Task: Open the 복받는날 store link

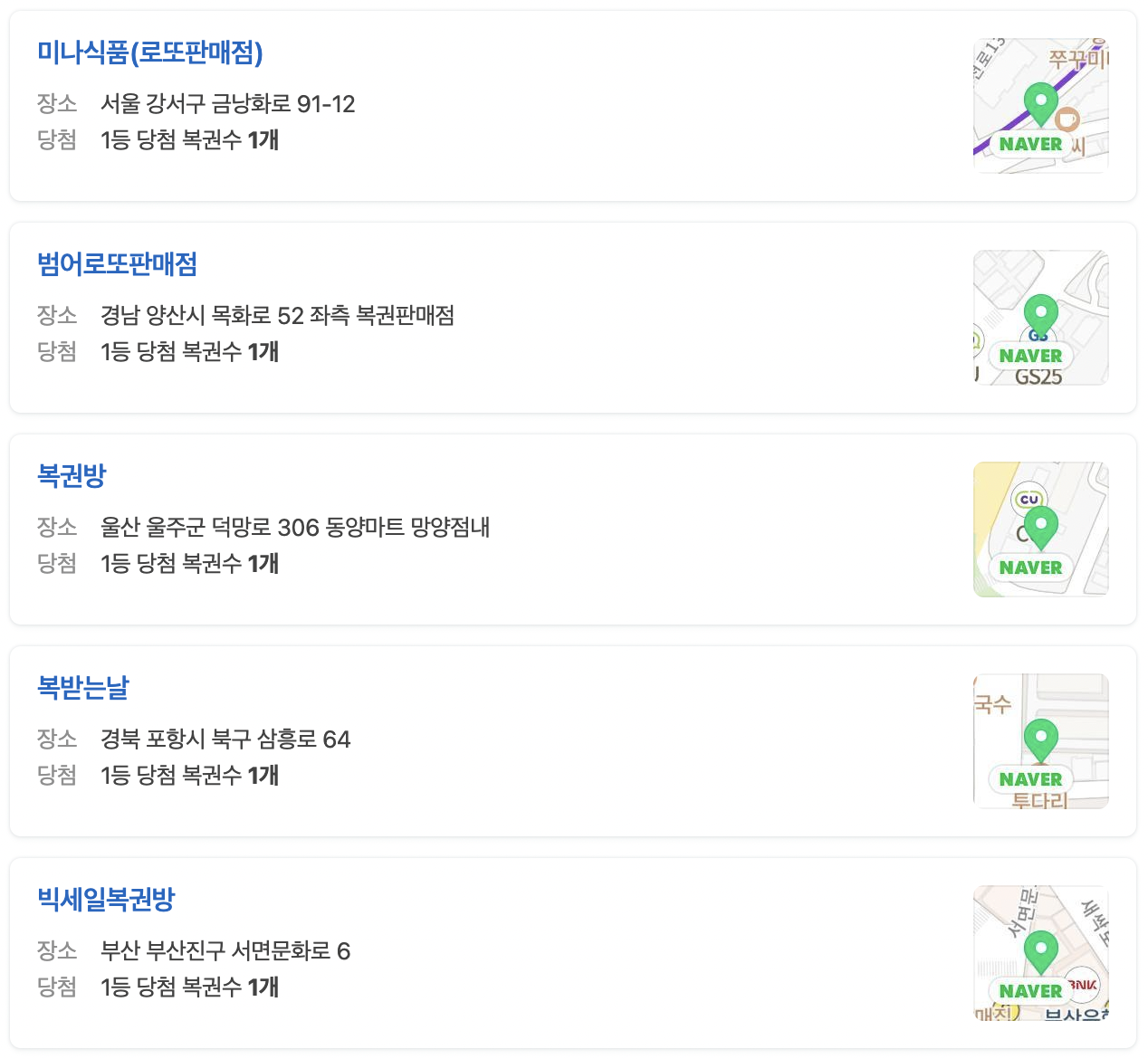Action: (83, 687)
